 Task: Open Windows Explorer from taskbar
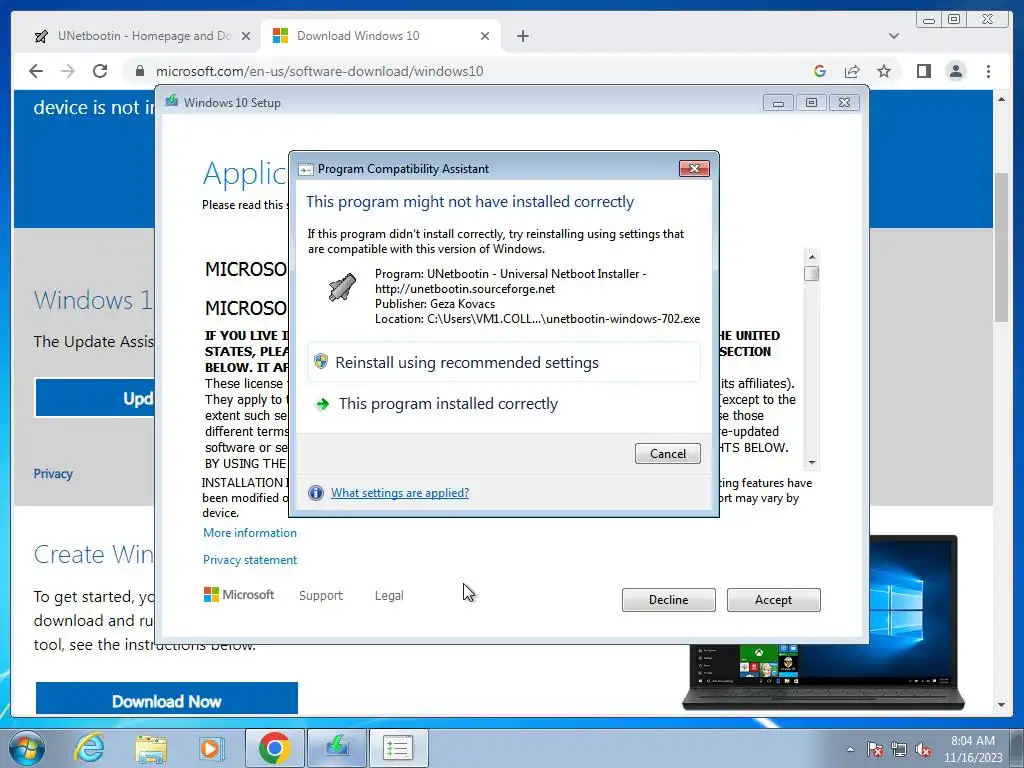coord(151,748)
